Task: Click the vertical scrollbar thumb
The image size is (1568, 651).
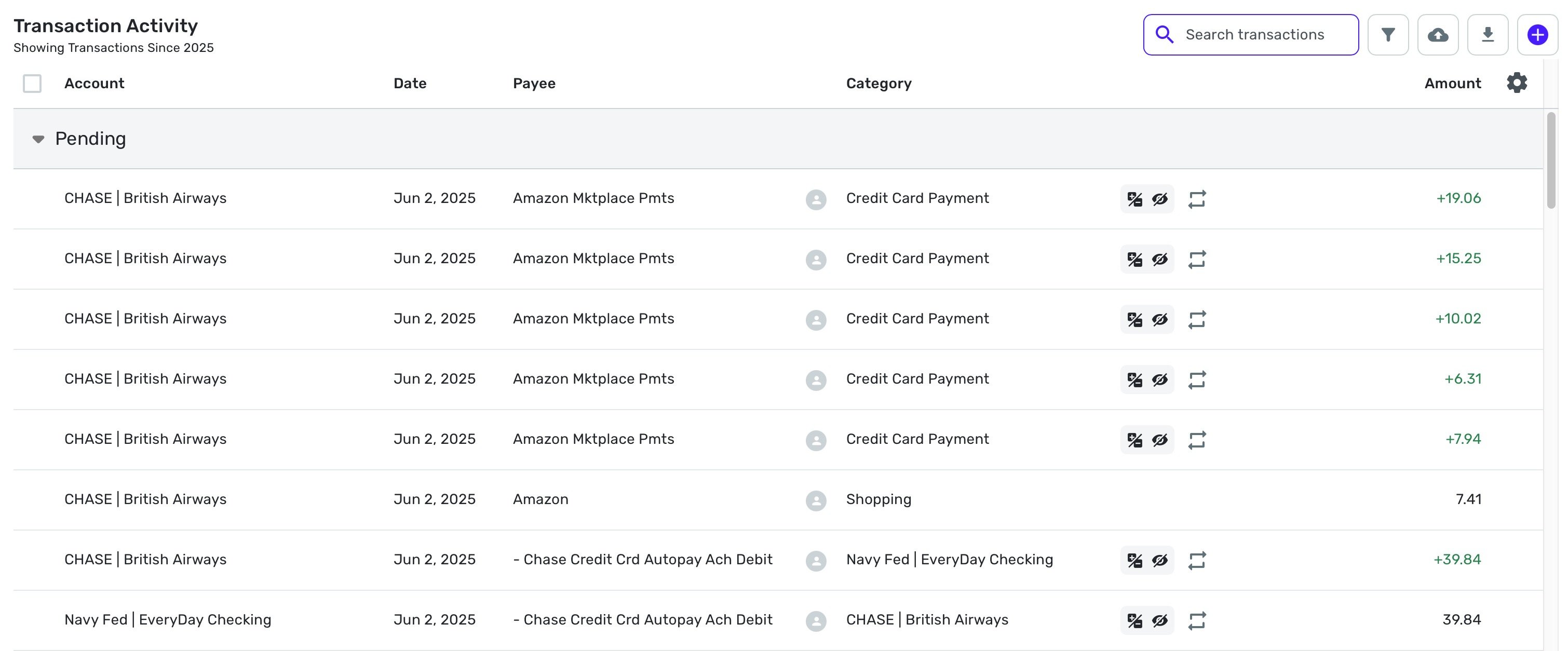Action: 1550,160
